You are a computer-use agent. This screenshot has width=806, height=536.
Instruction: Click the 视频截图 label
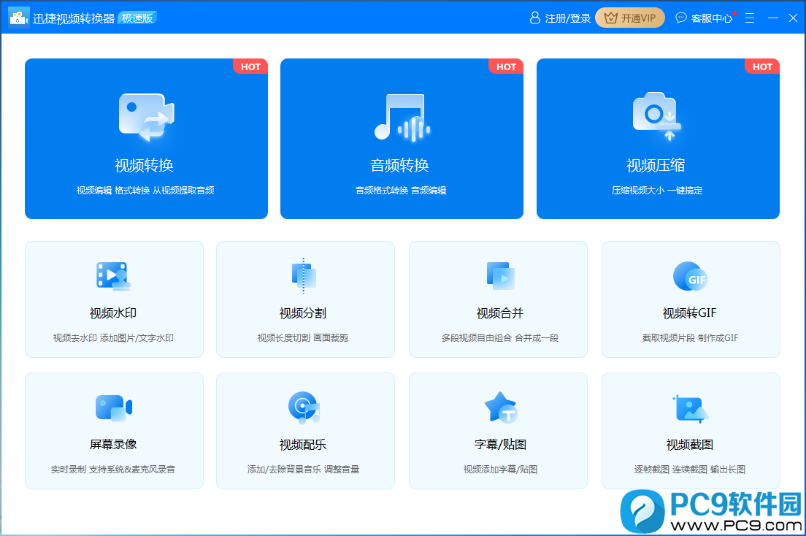pos(690,445)
